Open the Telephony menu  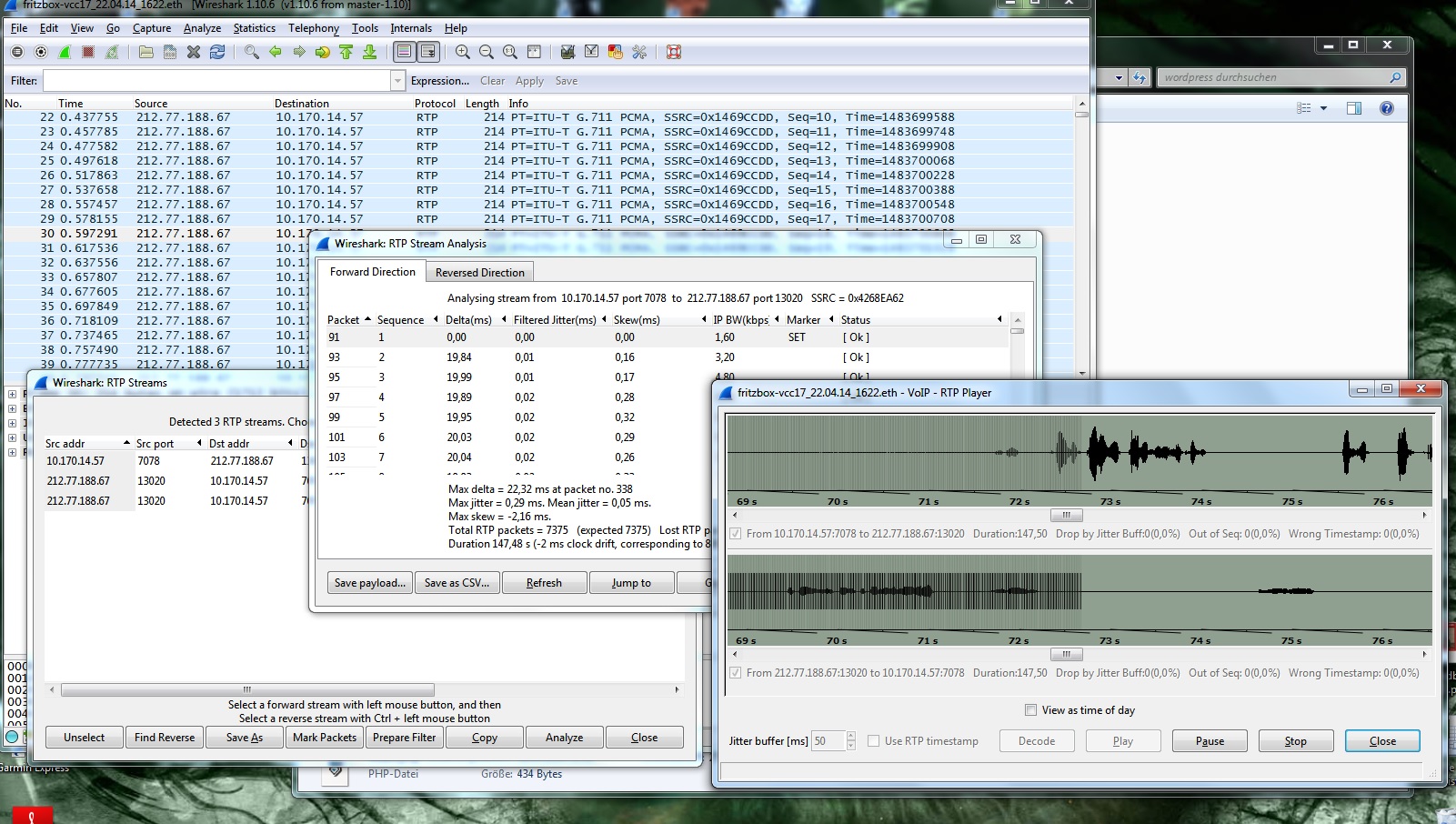click(x=314, y=28)
